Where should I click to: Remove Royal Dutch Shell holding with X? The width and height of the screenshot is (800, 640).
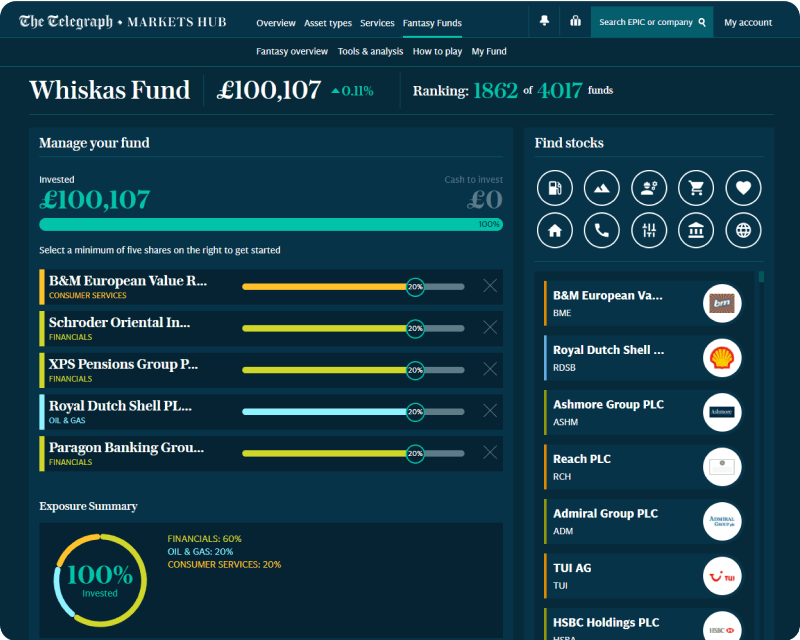pos(490,411)
